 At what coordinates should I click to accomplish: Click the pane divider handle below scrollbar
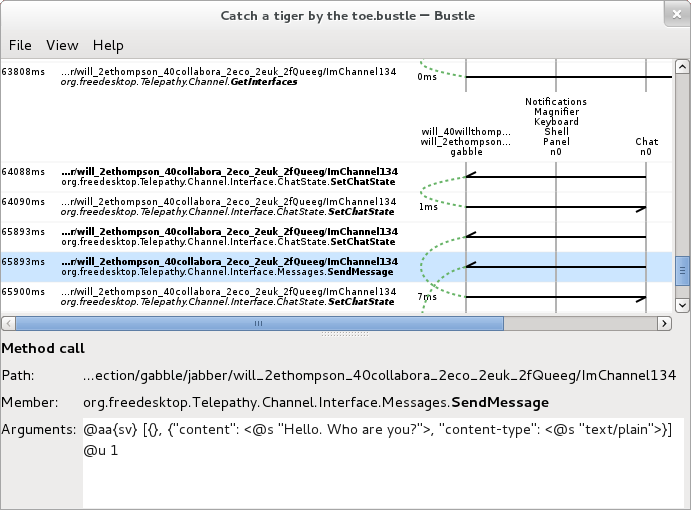coord(345,334)
